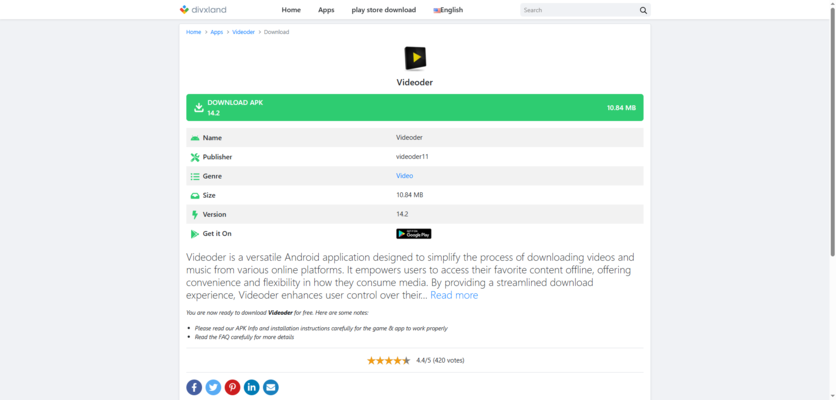836x400 pixels.
Task: Open the Home menu item
Action: click(x=291, y=10)
